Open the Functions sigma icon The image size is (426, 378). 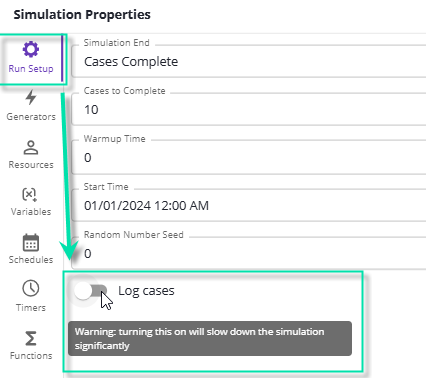coord(31,338)
